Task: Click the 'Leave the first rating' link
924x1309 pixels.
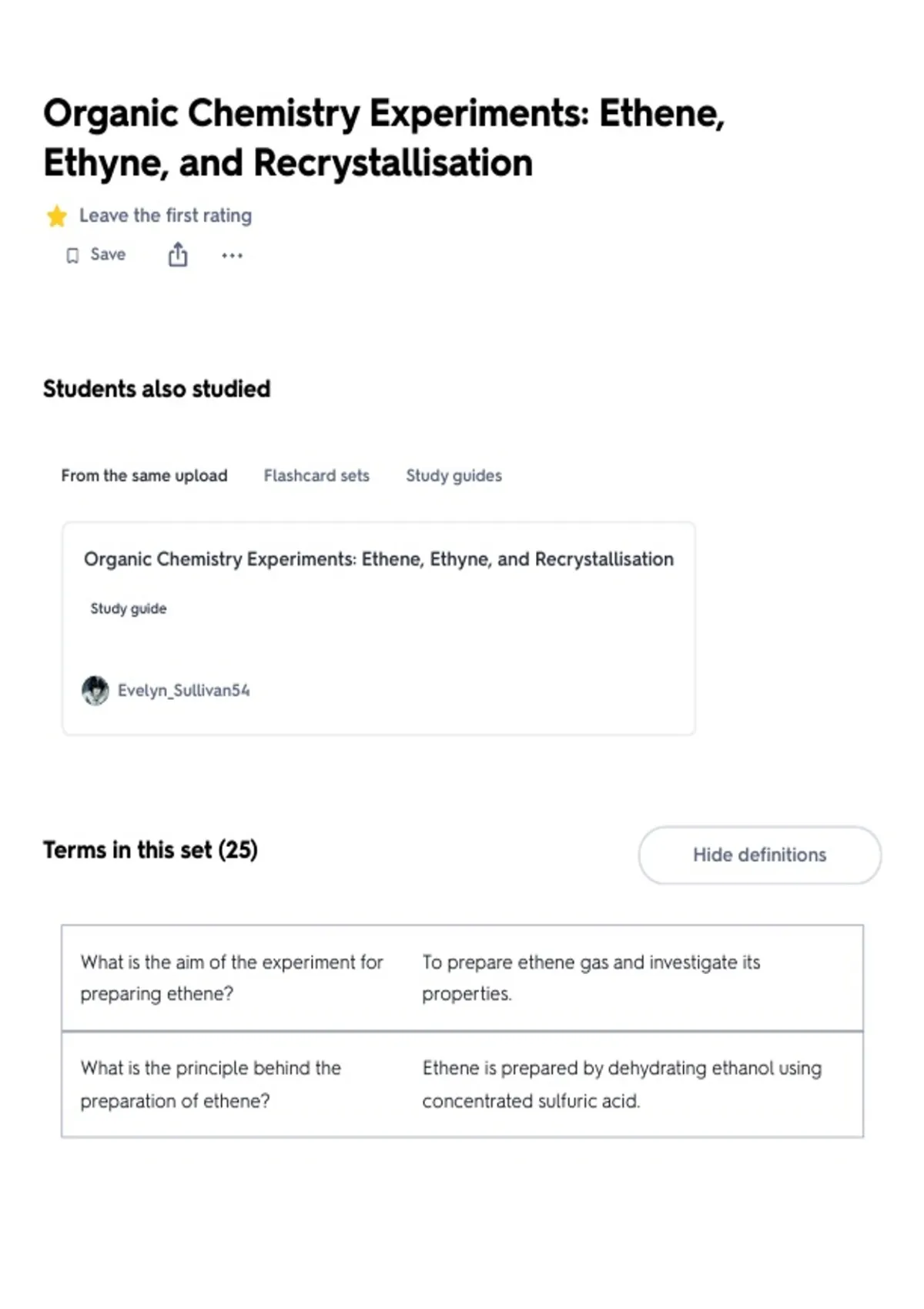Action: tap(166, 216)
